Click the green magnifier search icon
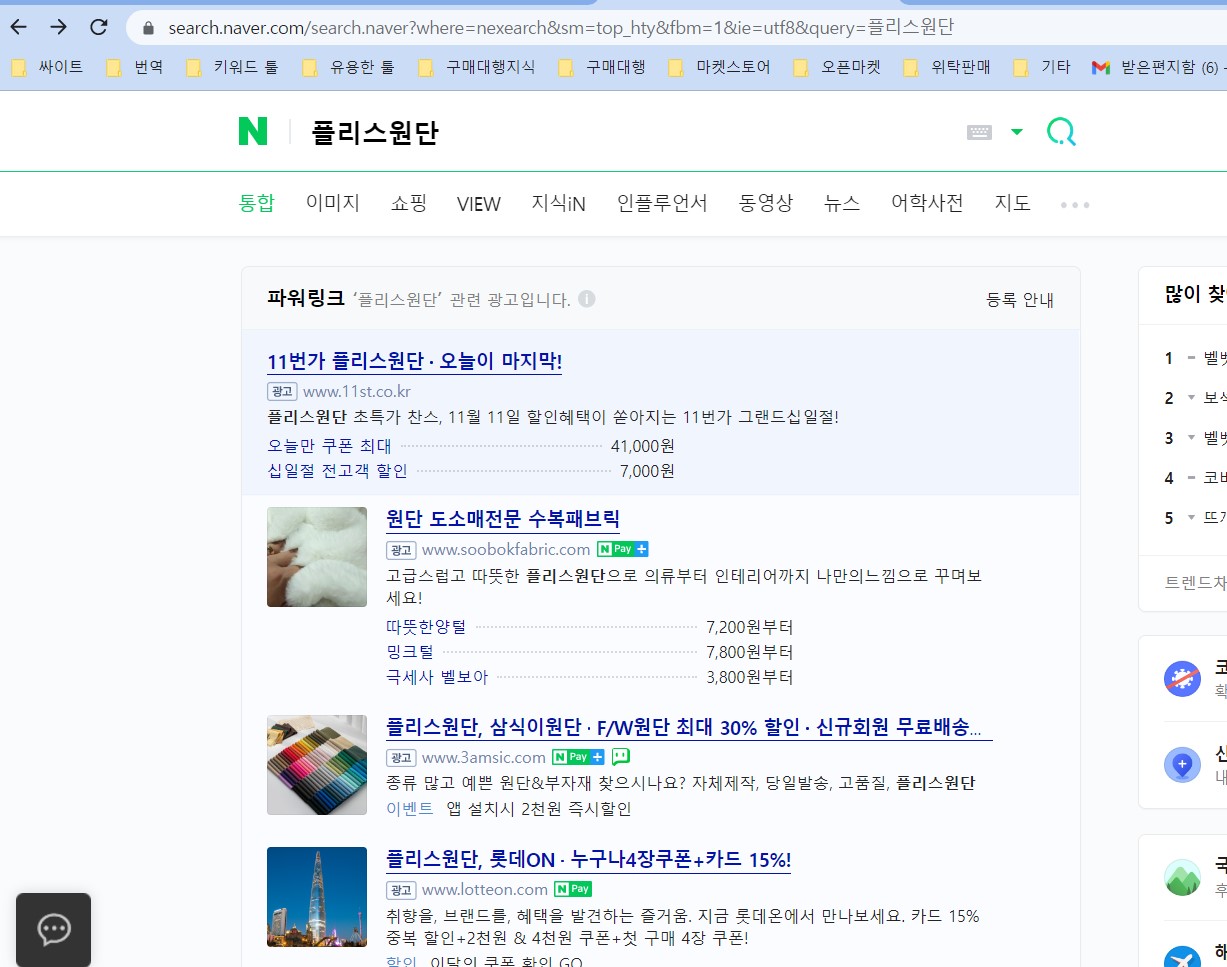The width and height of the screenshot is (1227, 967). click(x=1061, y=131)
